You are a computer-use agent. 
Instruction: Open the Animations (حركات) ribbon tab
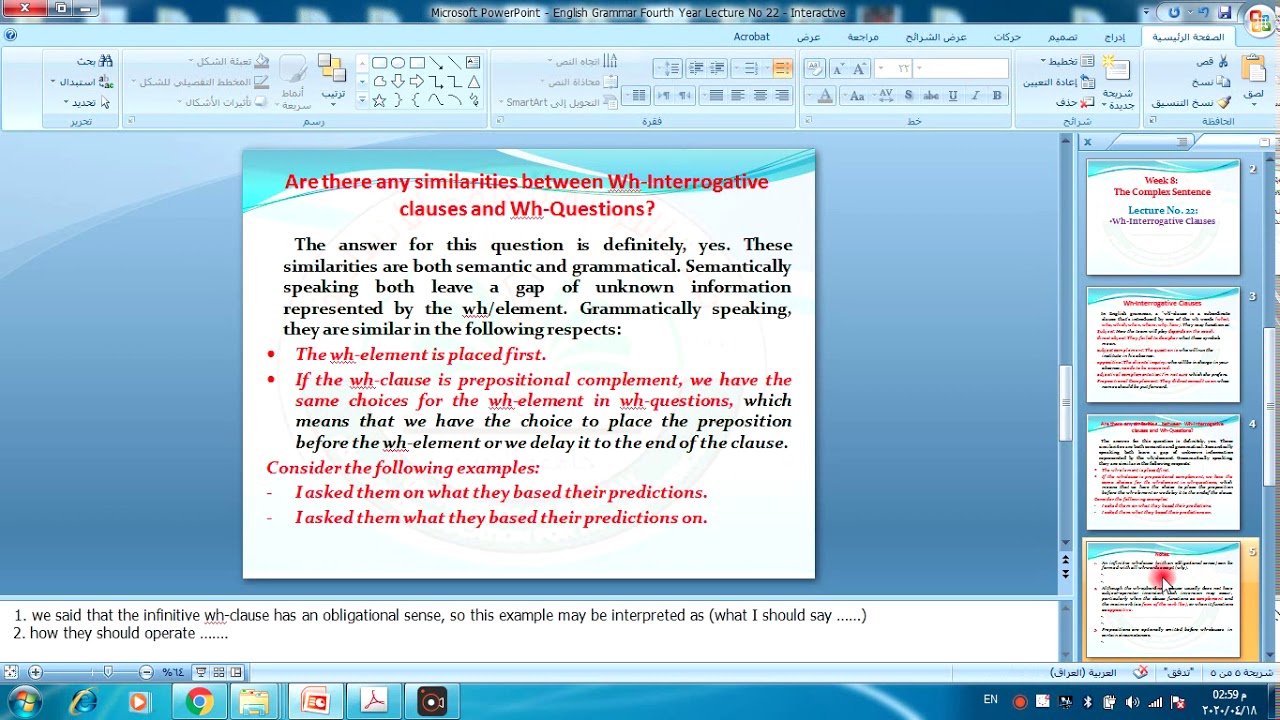[x=1007, y=37]
